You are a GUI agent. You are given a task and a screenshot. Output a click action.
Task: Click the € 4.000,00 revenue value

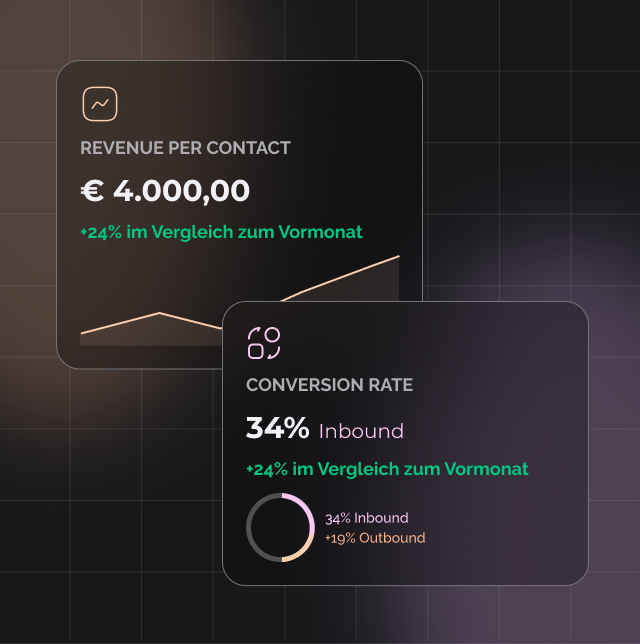pyautogui.click(x=165, y=190)
